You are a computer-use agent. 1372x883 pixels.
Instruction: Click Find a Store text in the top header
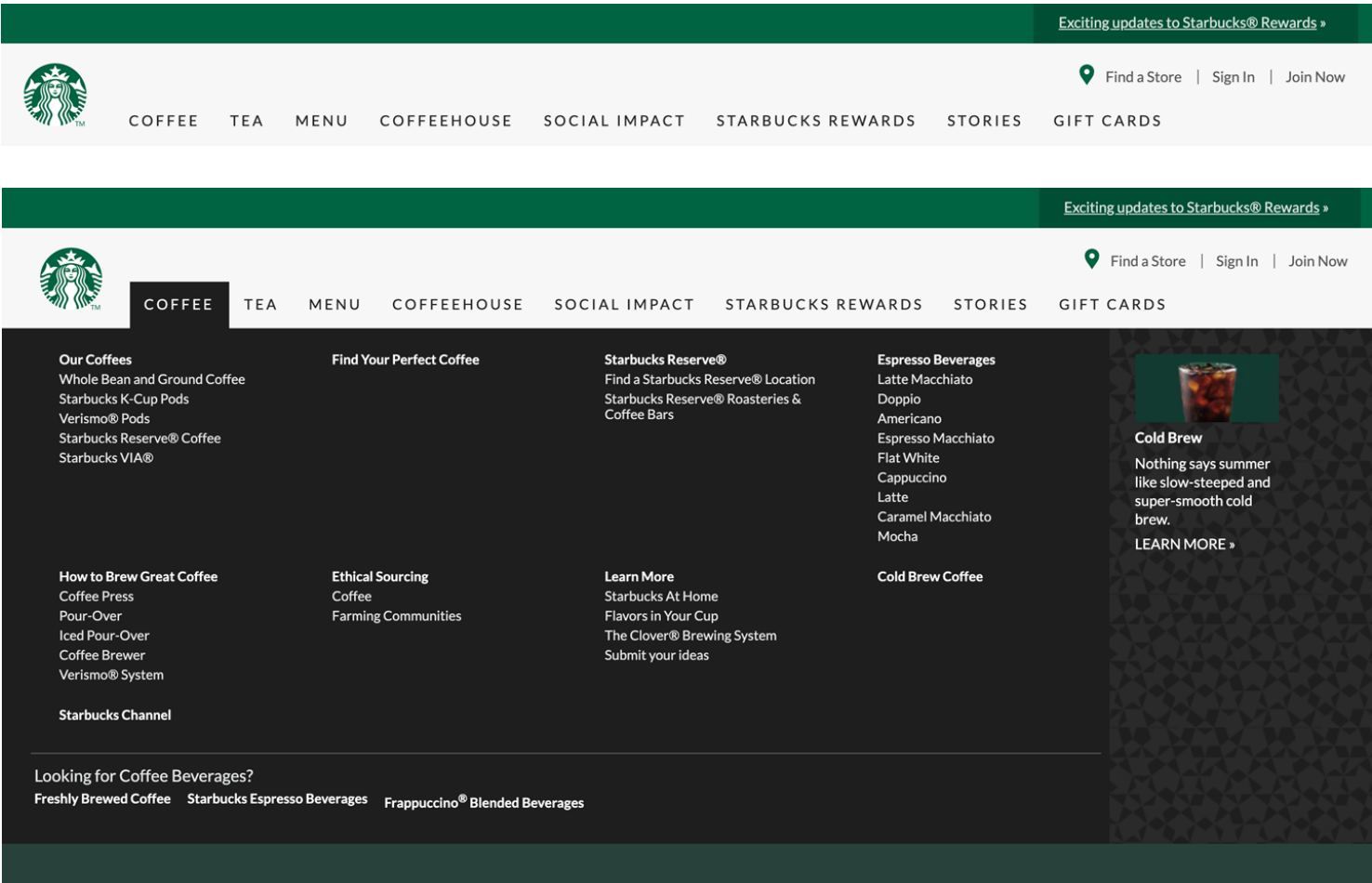1143,77
